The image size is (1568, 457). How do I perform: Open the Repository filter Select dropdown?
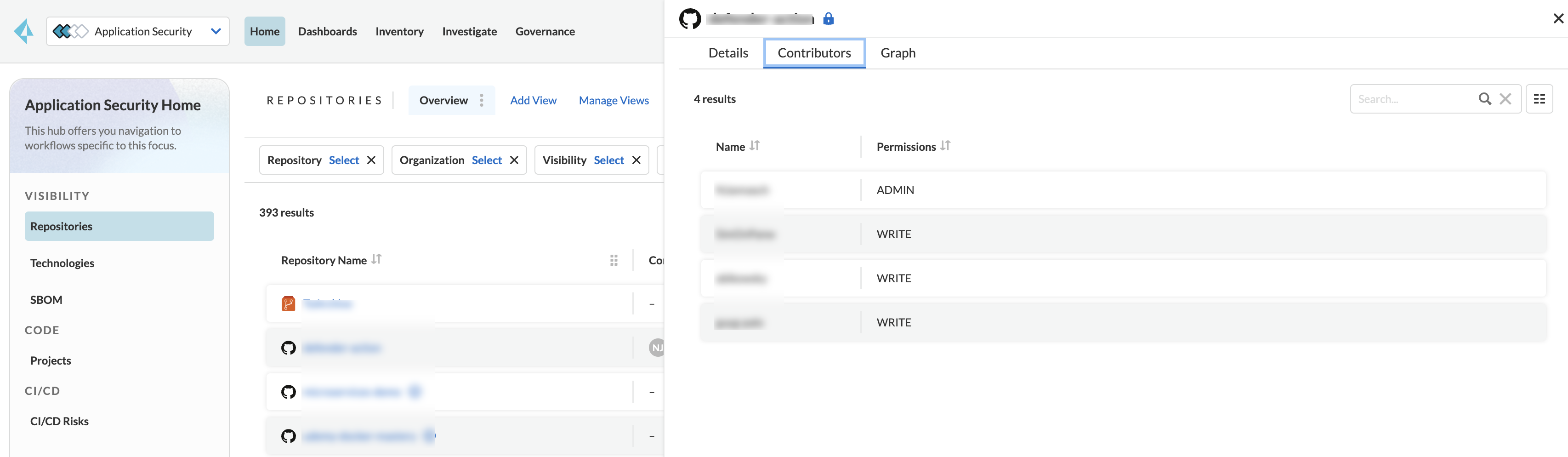(x=344, y=160)
